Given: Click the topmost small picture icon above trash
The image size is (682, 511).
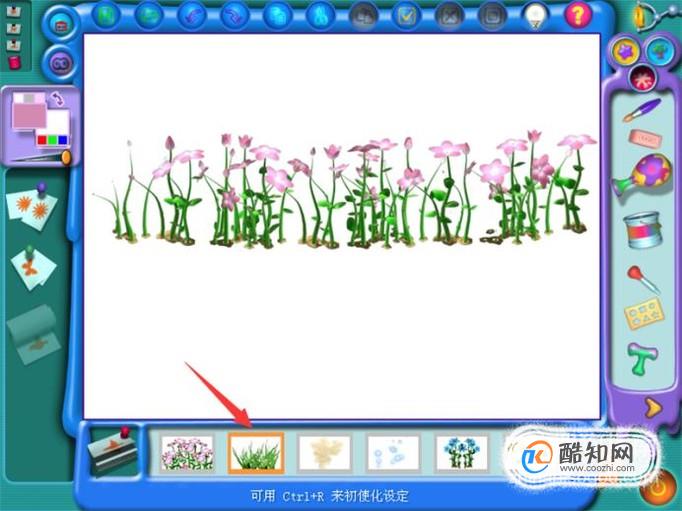Looking at the screenshot, I should tap(13, 11).
